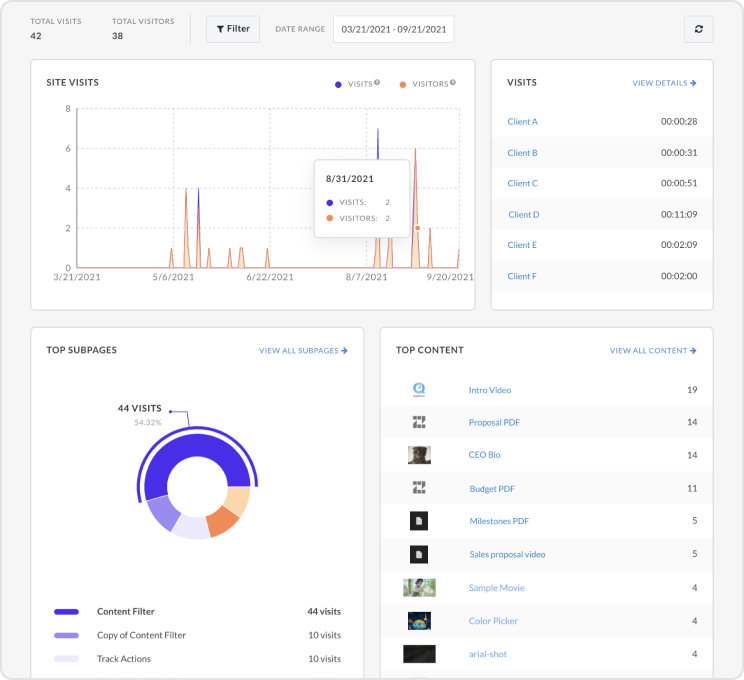Select Client D in visits list

pyautogui.click(x=523, y=214)
